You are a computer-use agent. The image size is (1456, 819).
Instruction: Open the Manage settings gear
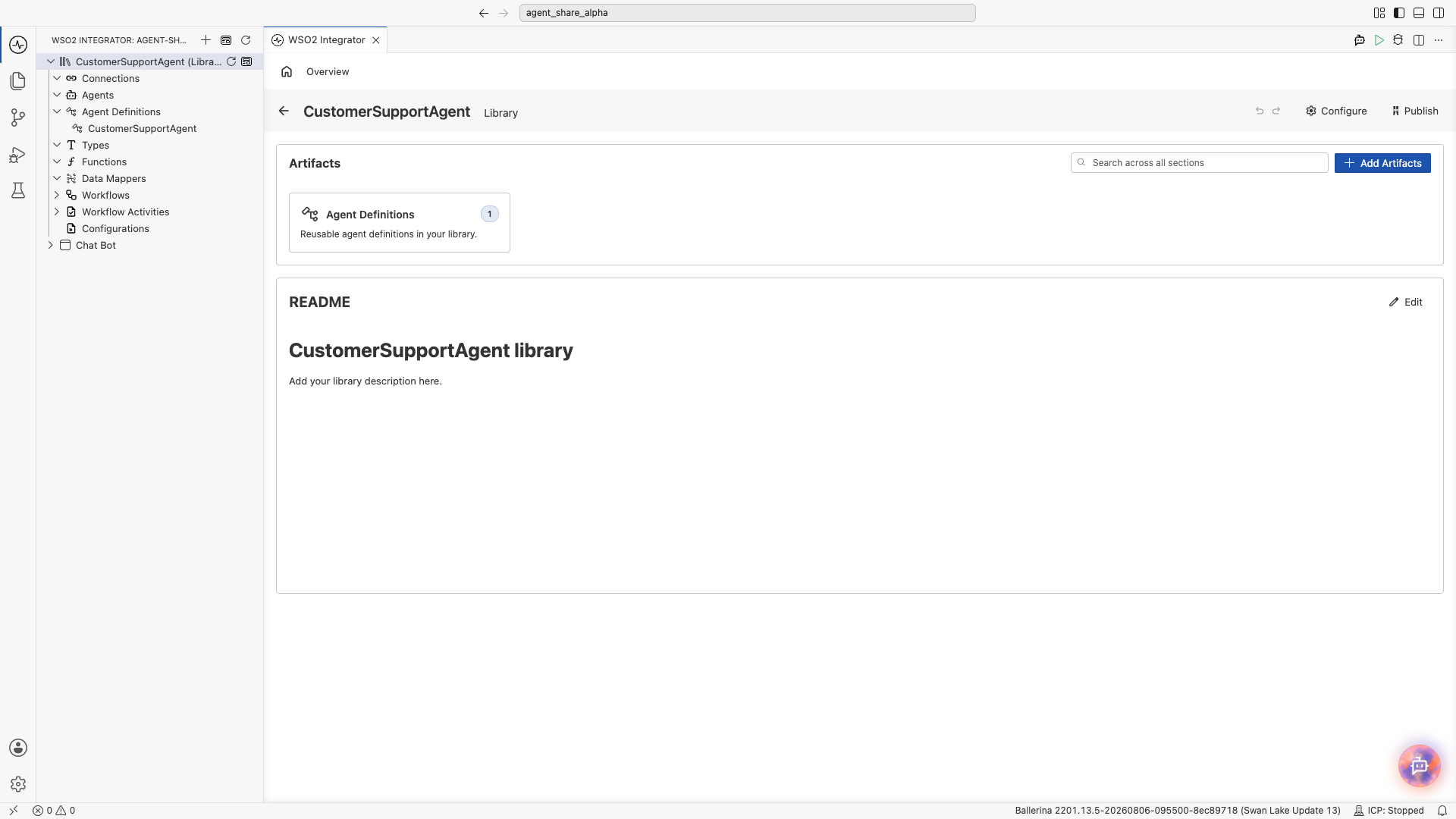click(18, 784)
